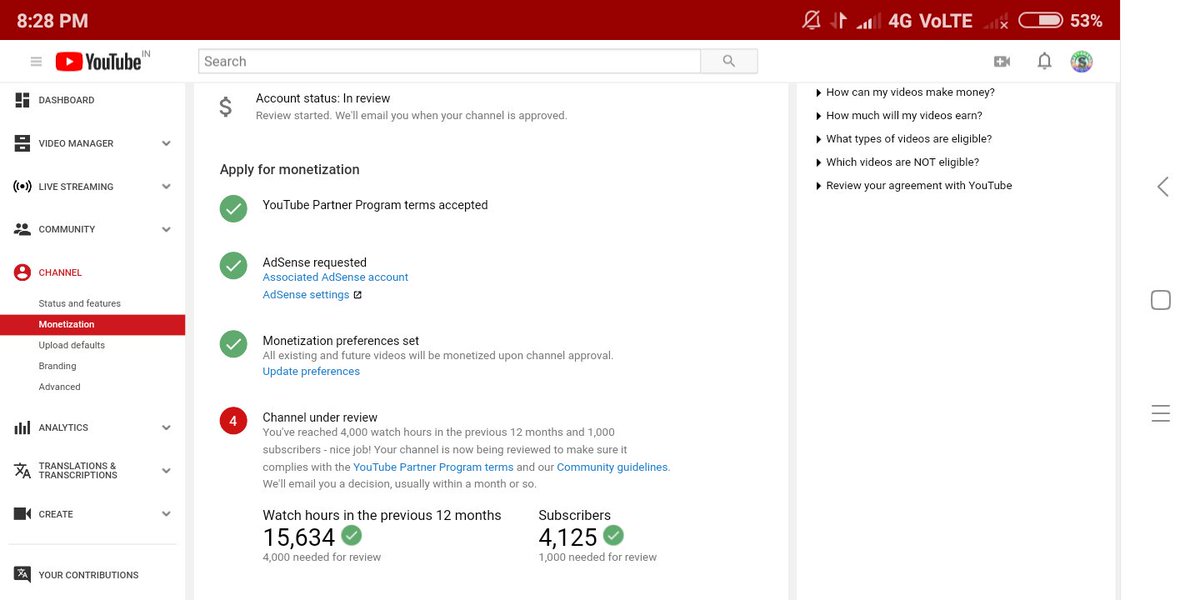Open the Community guidelines link
Screen dimensions: 1200x600
click(612, 467)
